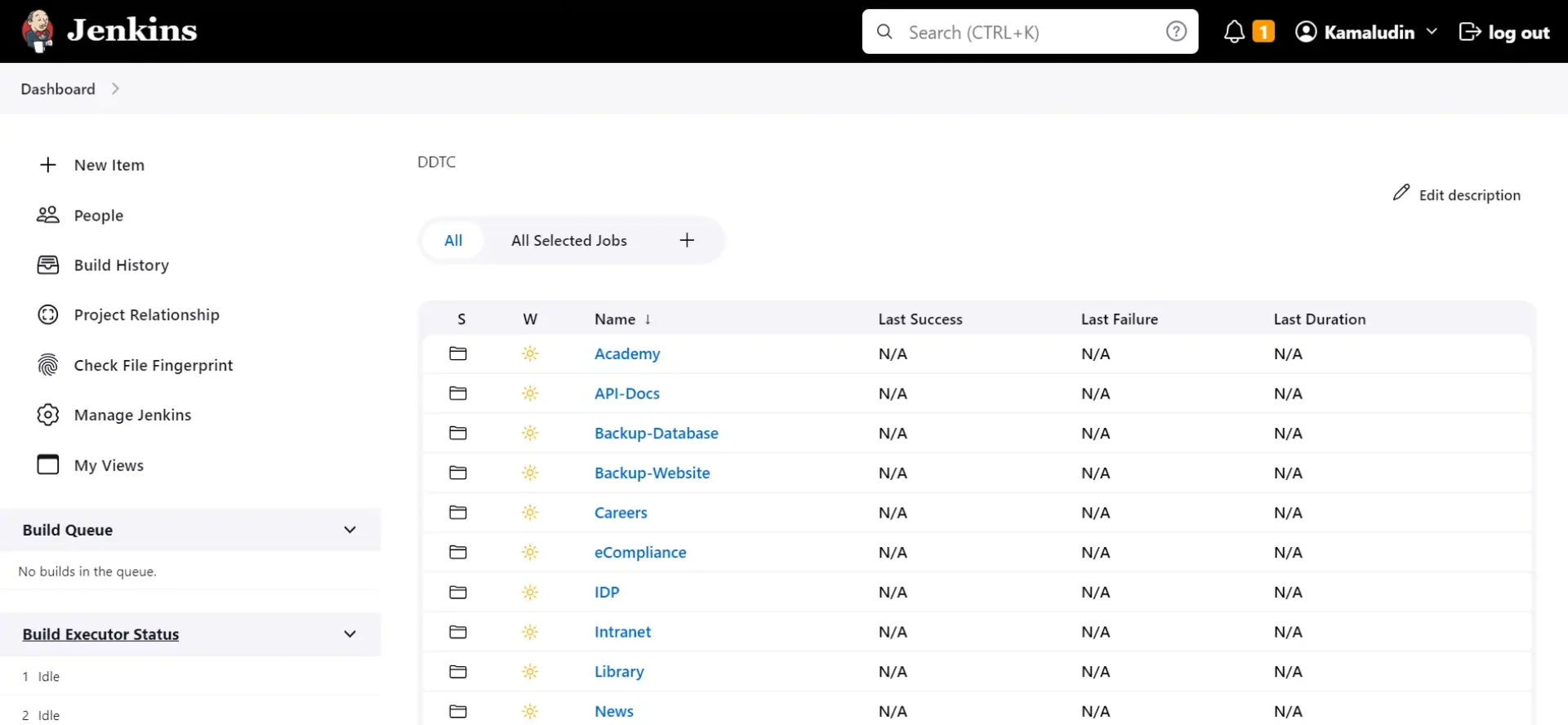Collapse the Build Executor Status panel
Image resolution: width=1568 pixels, height=725 pixels.
(350, 634)
